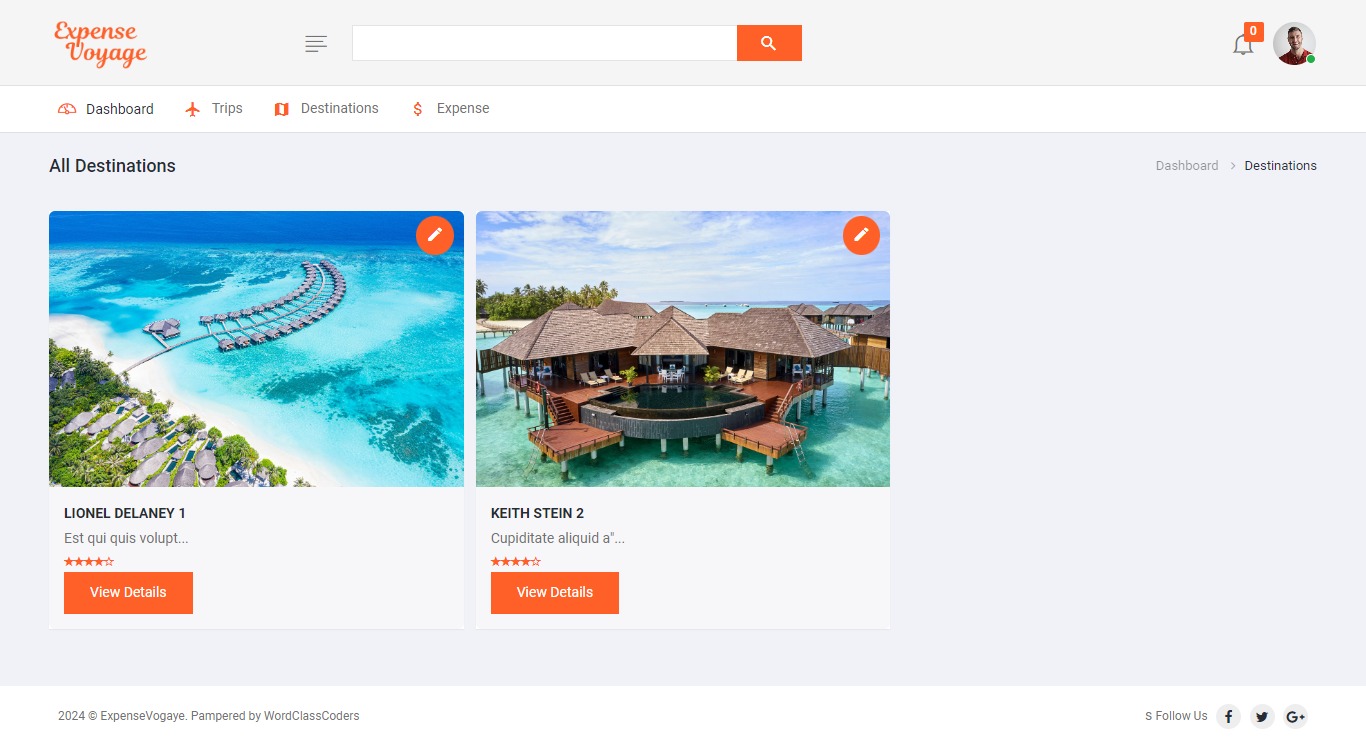View Details for Lionel Delaney 1
The height and width of the screenshot is (746, 1366).
click(128, 593)
